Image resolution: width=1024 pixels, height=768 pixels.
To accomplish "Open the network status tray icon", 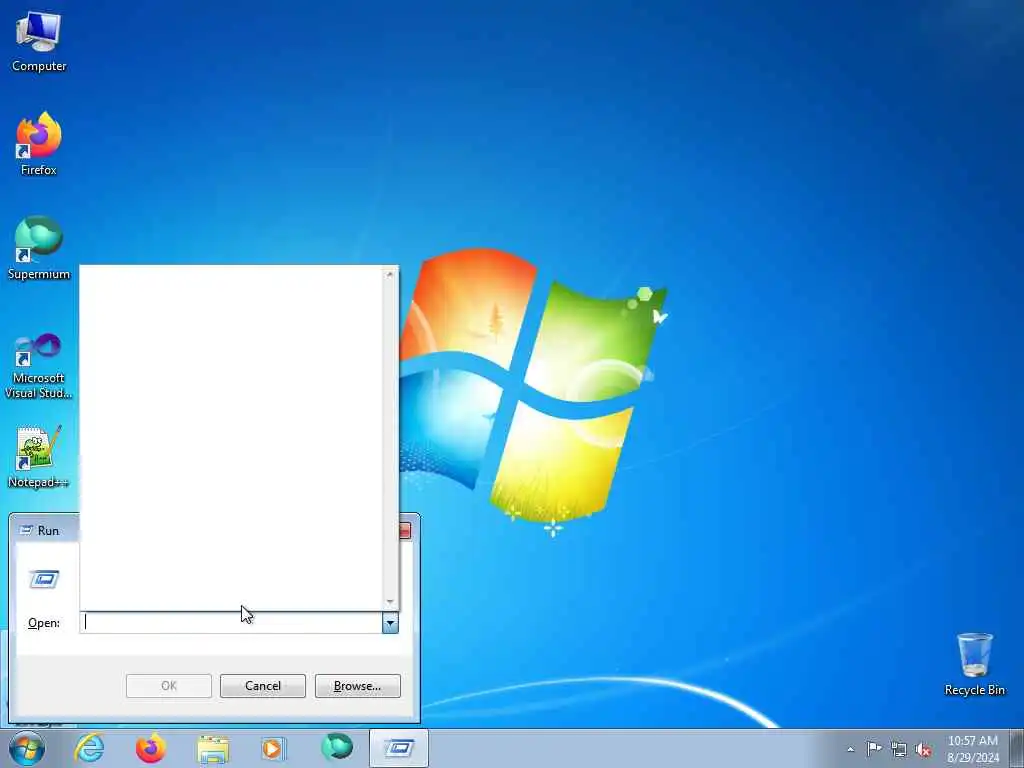I will tap(899, 750).
